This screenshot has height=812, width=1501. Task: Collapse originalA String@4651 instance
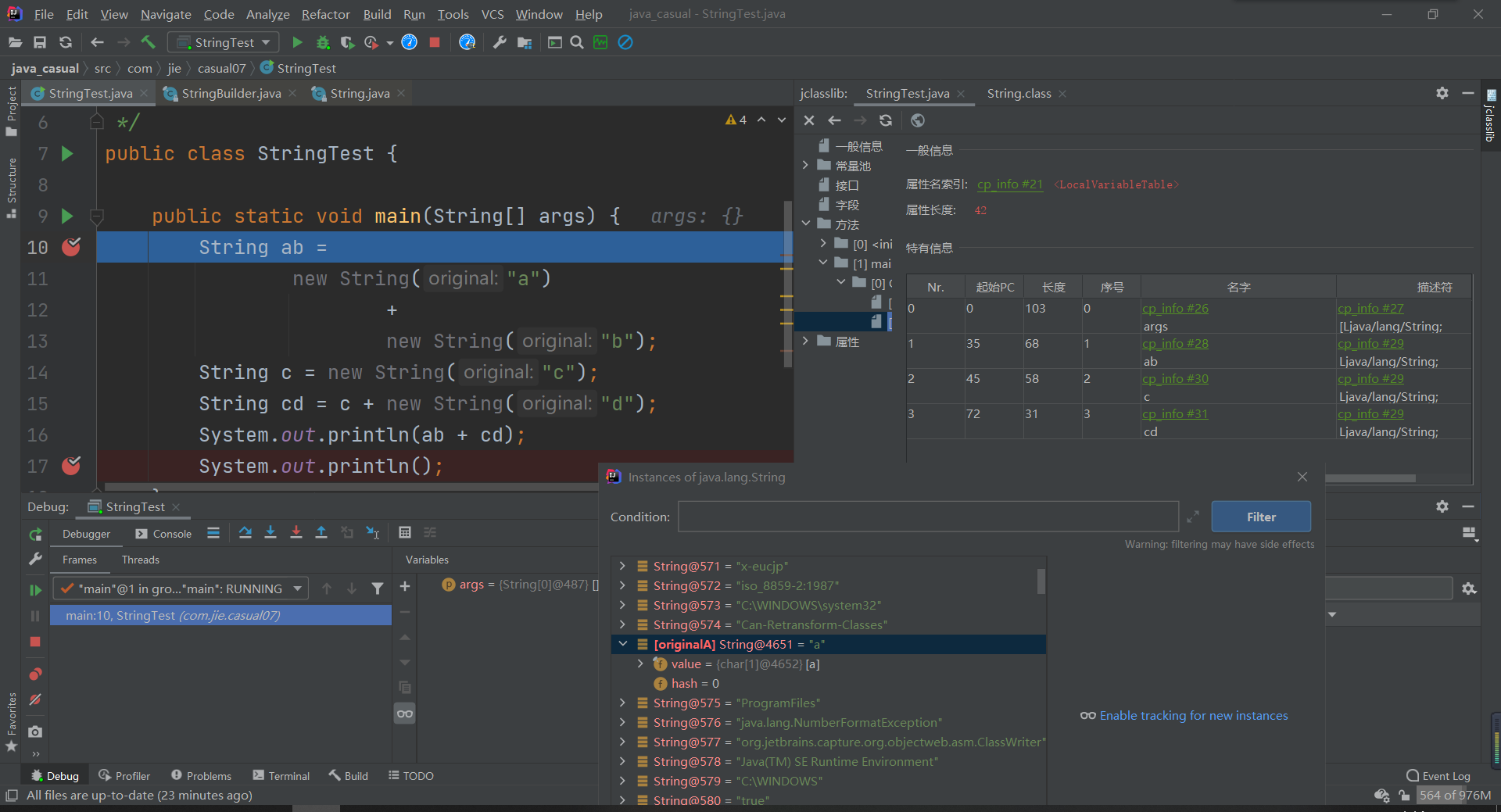[622, 644]
